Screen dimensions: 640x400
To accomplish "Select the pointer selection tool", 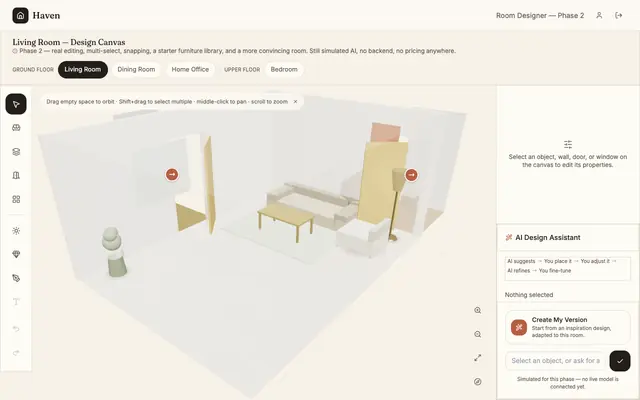I will (x=16, y=104).
